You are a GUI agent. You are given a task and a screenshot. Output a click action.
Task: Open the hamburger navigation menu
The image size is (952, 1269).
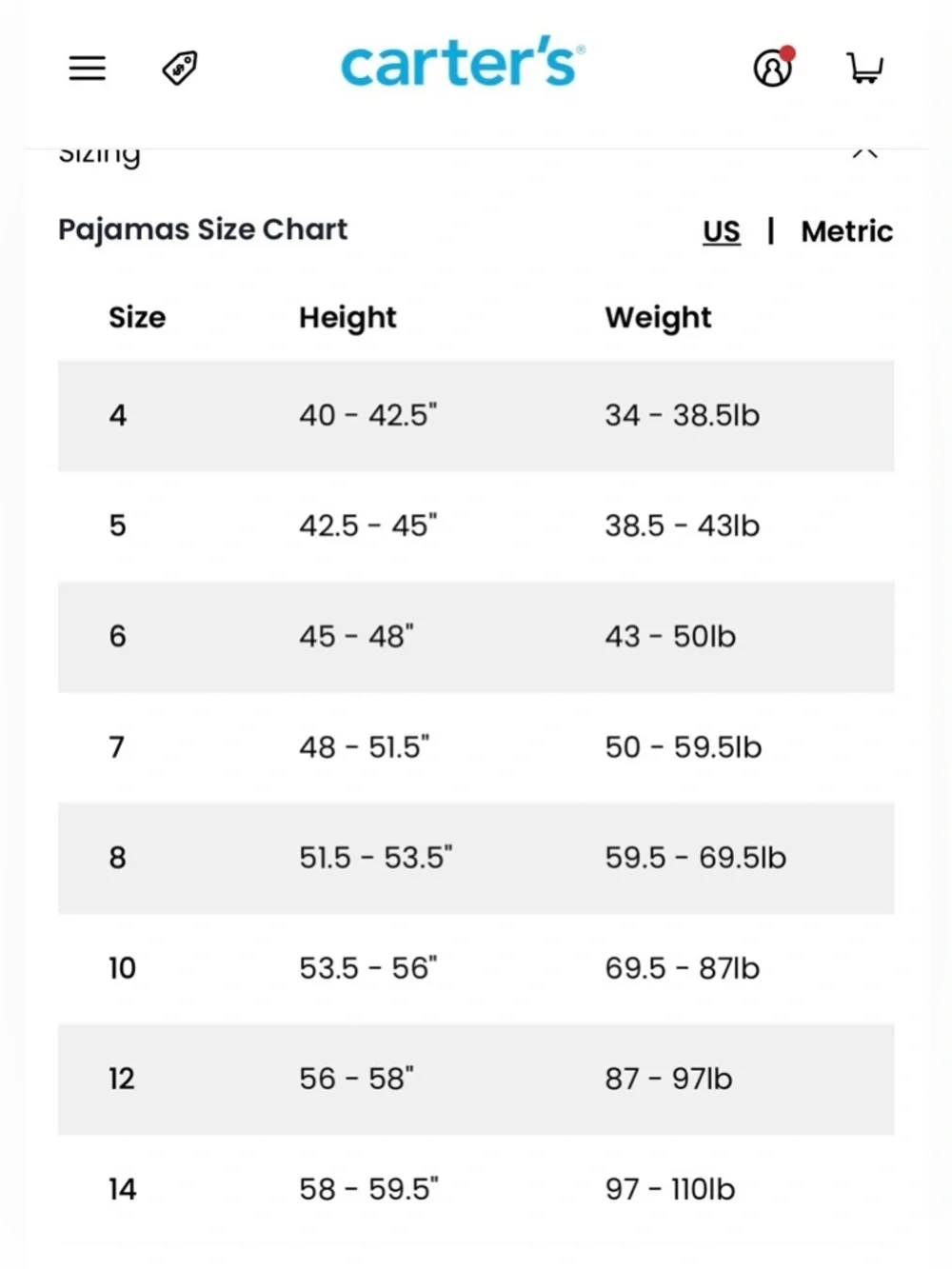pyautogui.click(x=87, y=68)
